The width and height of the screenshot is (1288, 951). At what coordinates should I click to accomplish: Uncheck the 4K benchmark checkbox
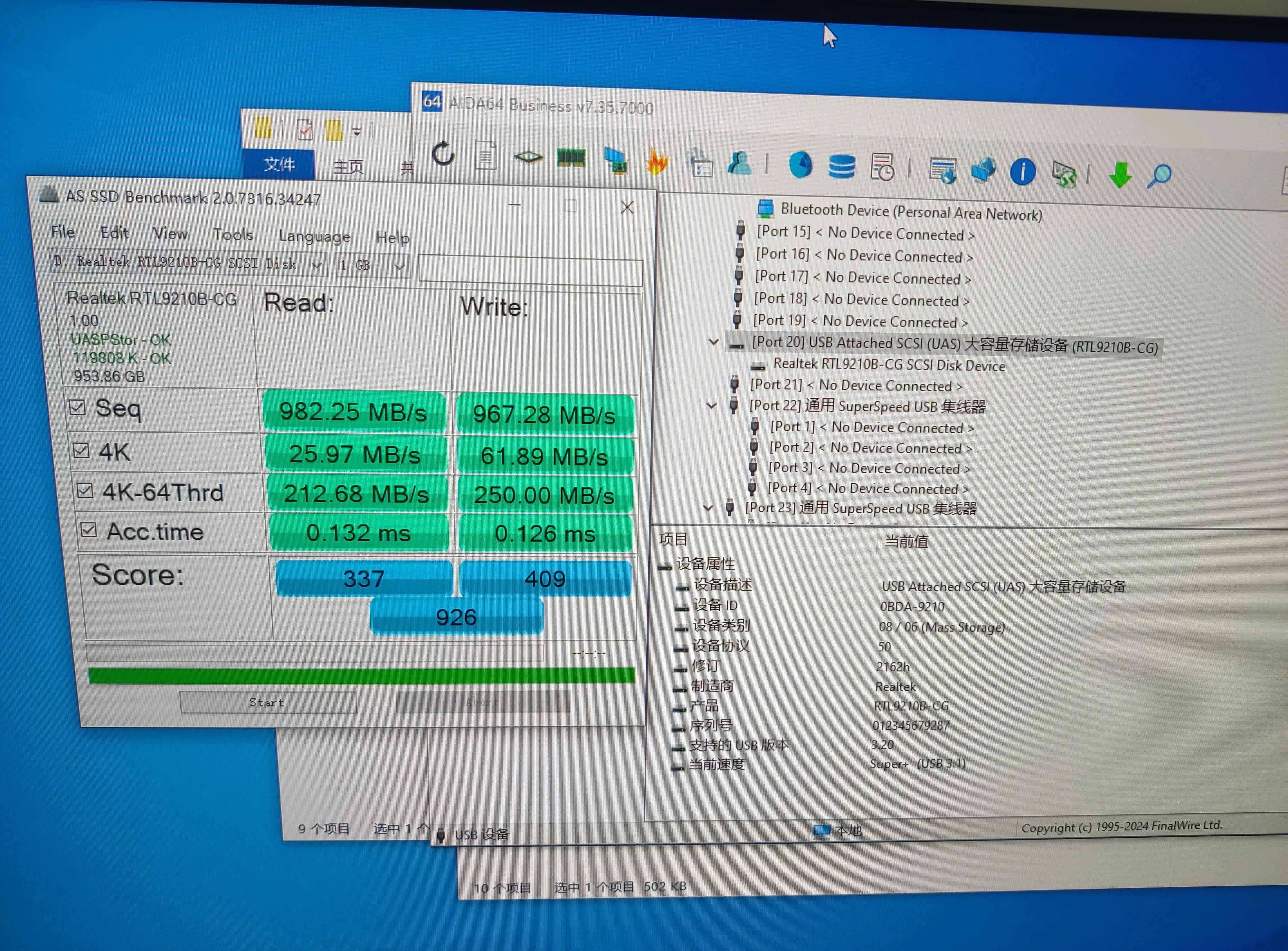click(x=81, y=450)
